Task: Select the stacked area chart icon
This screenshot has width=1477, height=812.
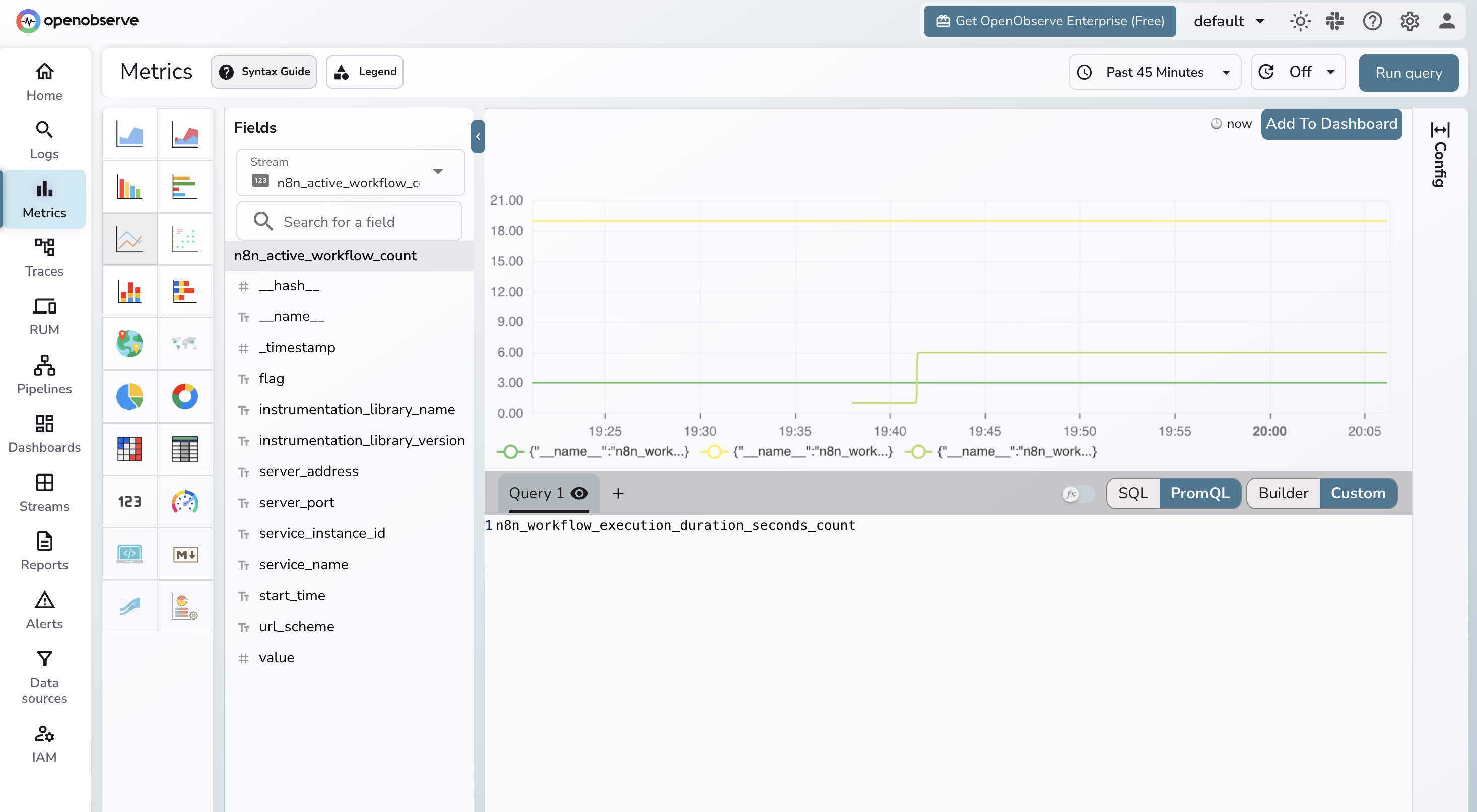Action: pos(184,134)
